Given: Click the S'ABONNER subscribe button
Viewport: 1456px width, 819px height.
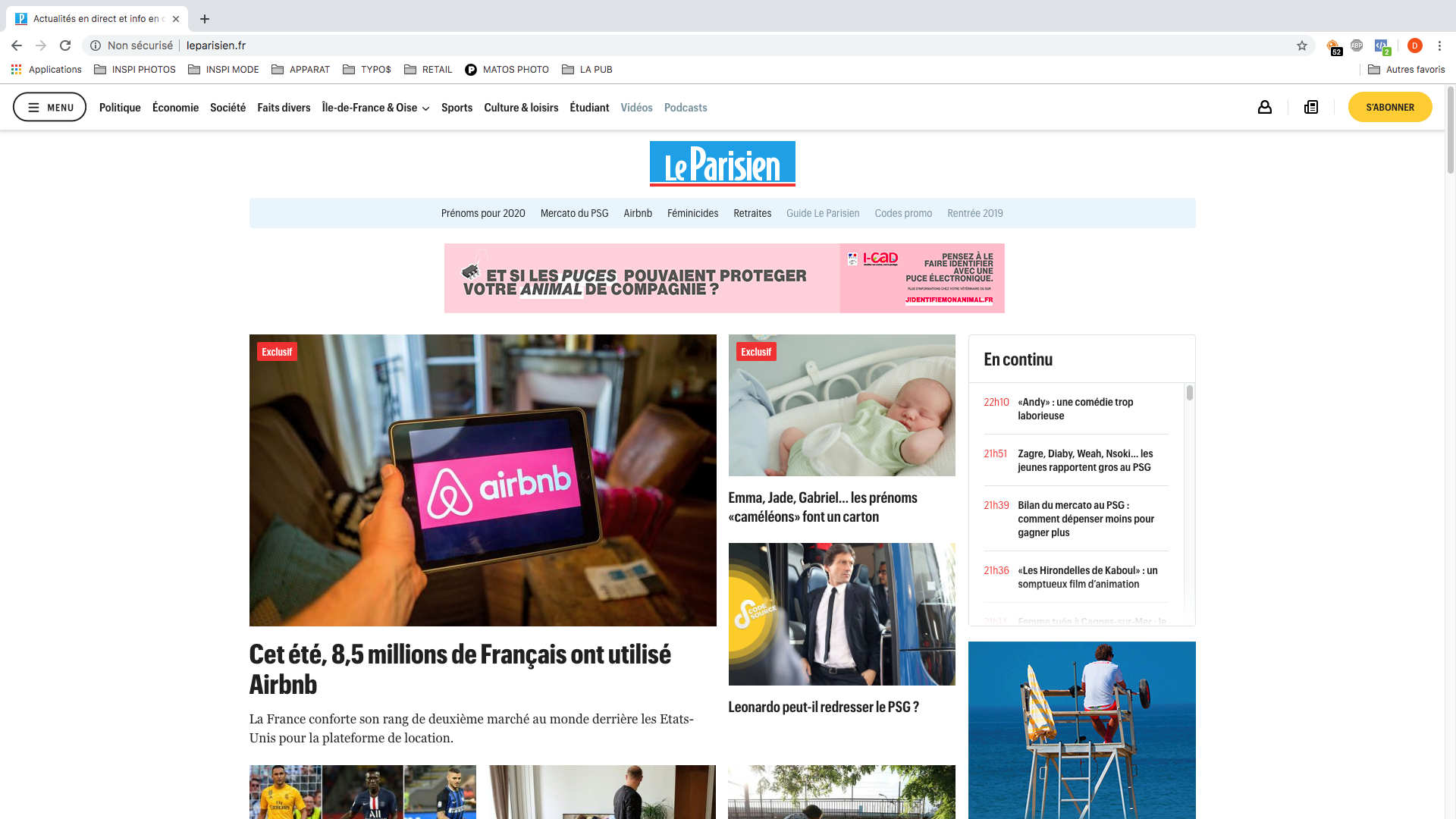Looking at the screenshot, I should pyautogui.click(x=1390, y=107).
